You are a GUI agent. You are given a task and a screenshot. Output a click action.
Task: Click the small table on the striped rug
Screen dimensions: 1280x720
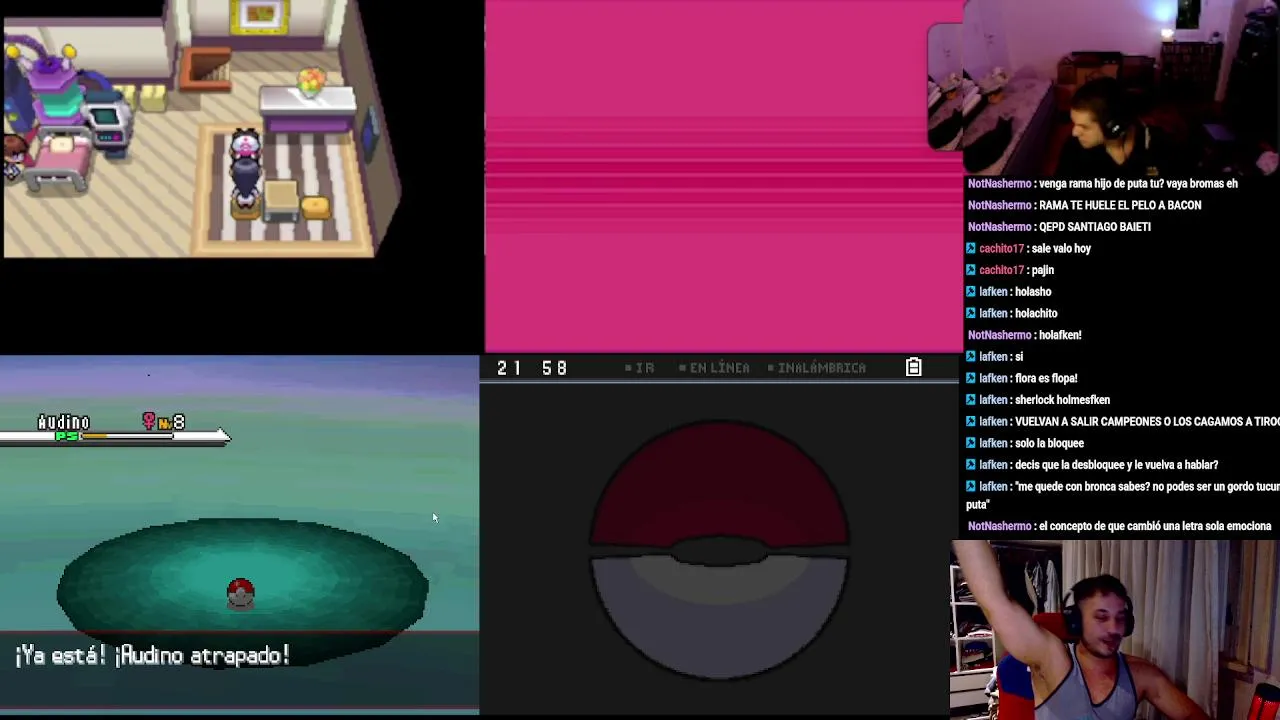pos(281,200)
